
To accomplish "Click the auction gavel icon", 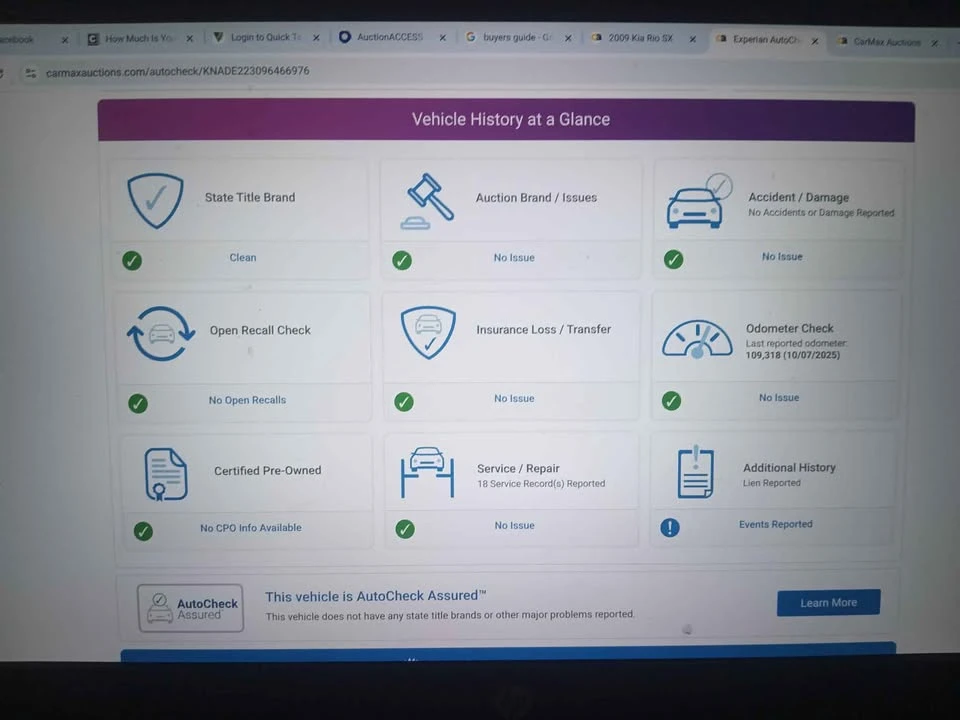I will [x=427, y=202].
